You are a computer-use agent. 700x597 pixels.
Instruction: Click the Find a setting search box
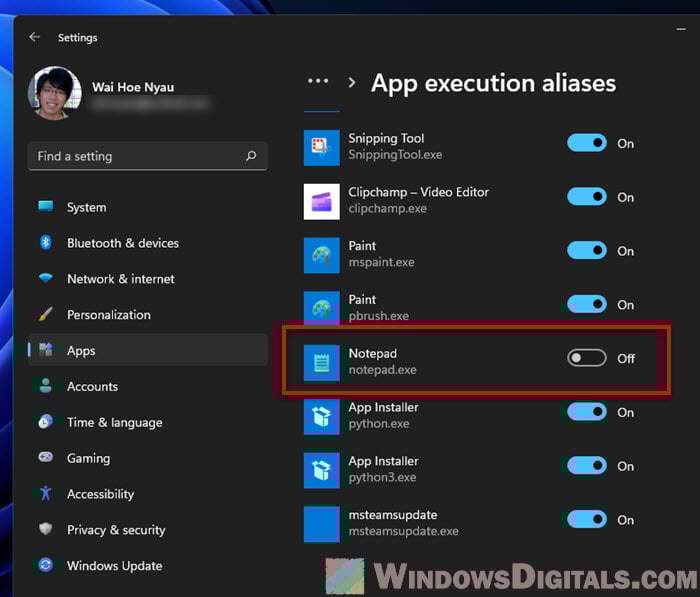(x=147, y=156)
